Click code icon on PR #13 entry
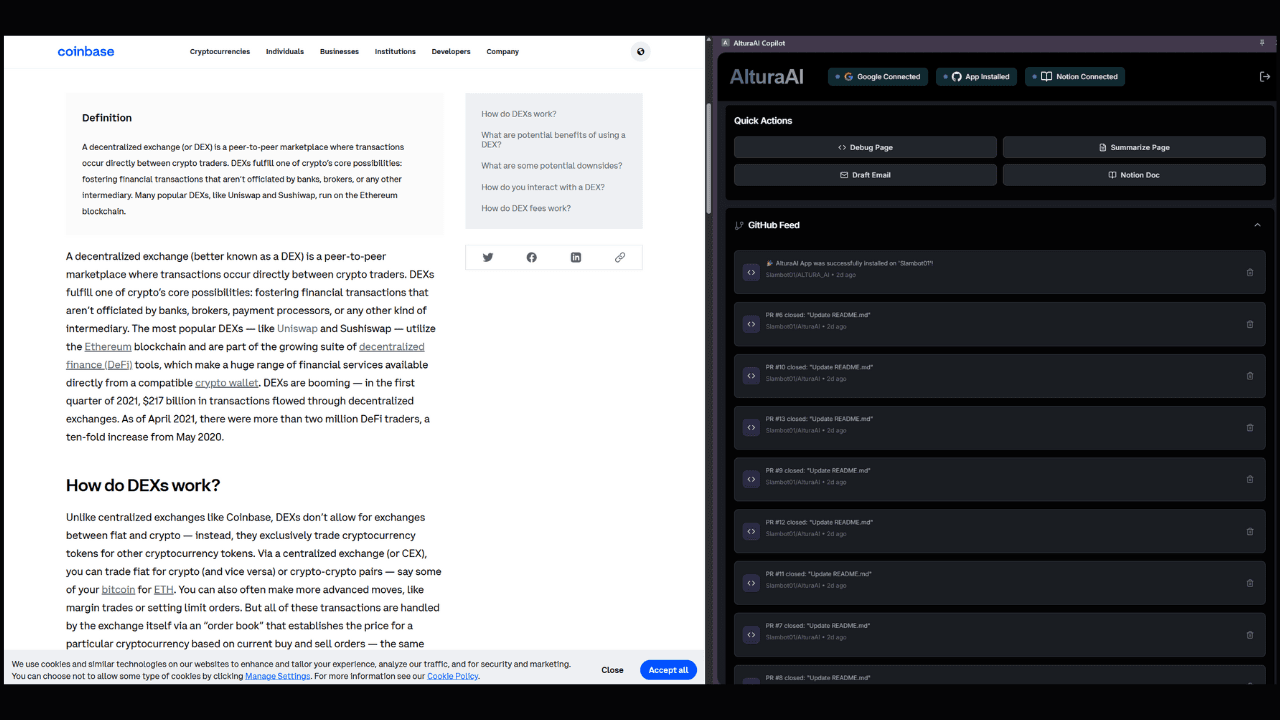 pos(751,427)
